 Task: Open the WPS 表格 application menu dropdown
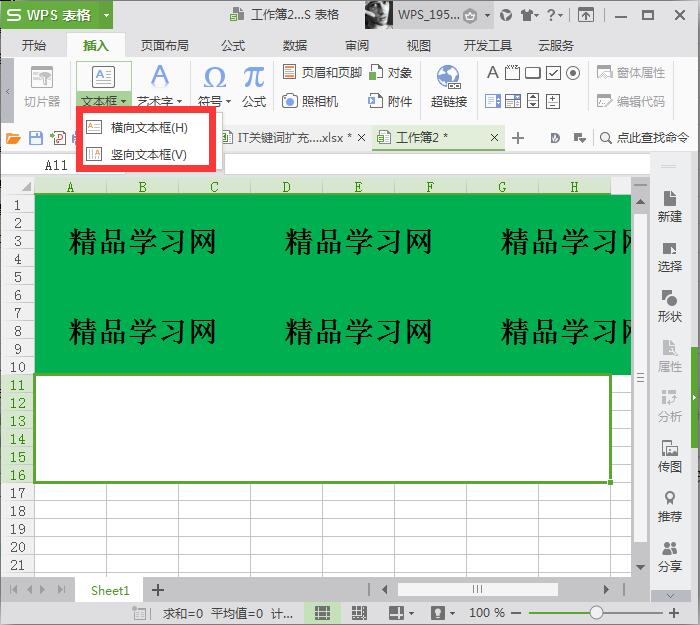(106, 15)
